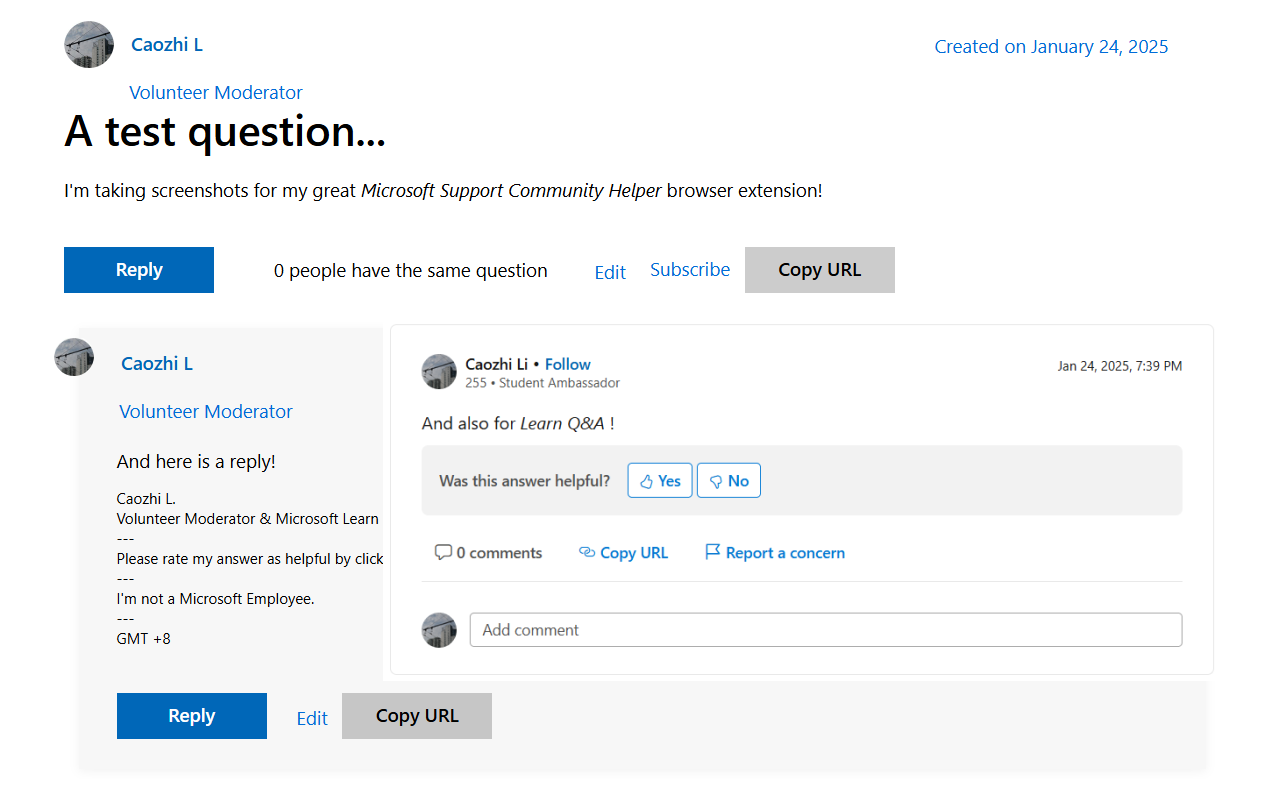Click the Created on January 24, 2025 link
This screenshot has width=1280, height=800.
1051,47
